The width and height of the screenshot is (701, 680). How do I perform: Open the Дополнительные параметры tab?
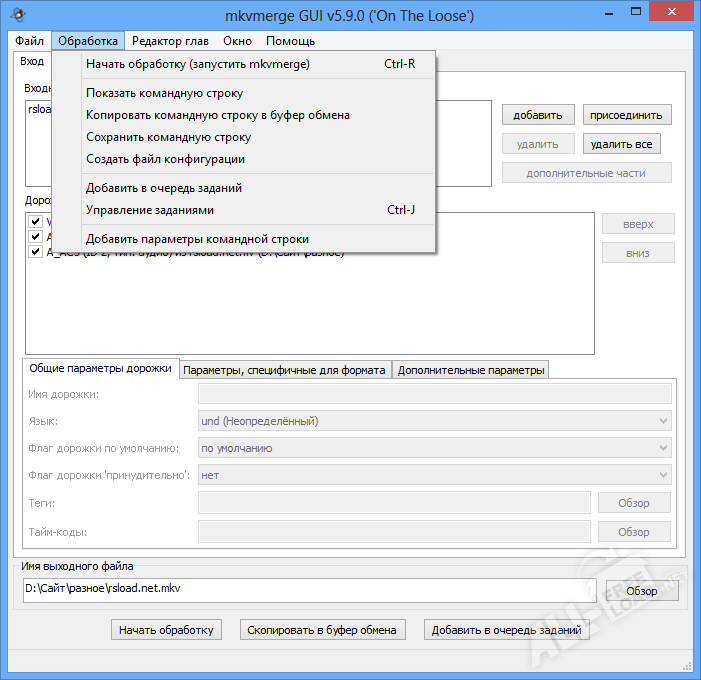tap(471, 370)
